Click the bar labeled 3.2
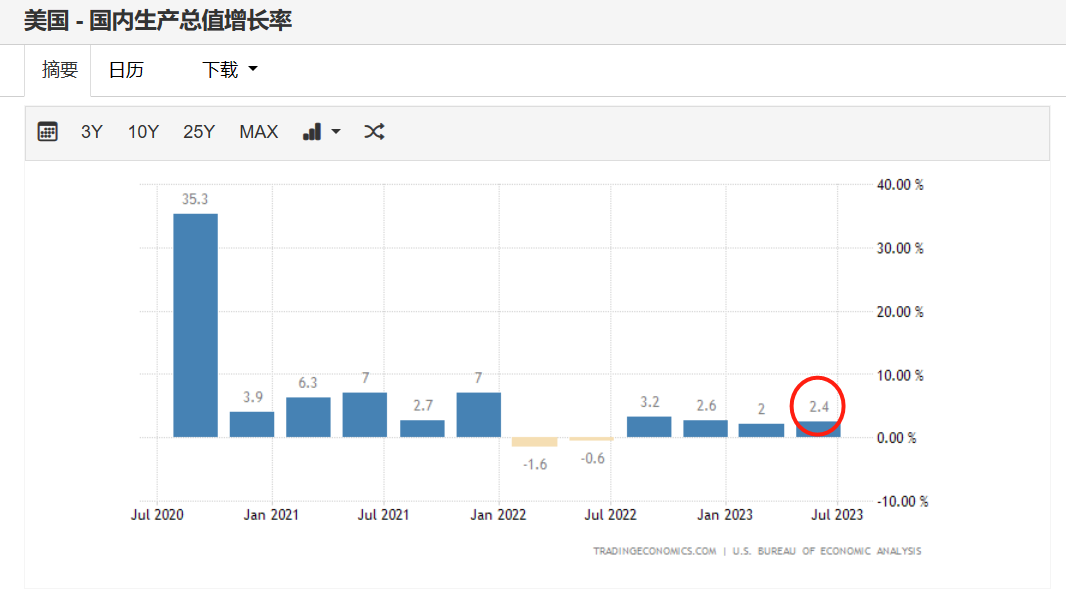The image size is (1066, 610). (x=649, y=427)
